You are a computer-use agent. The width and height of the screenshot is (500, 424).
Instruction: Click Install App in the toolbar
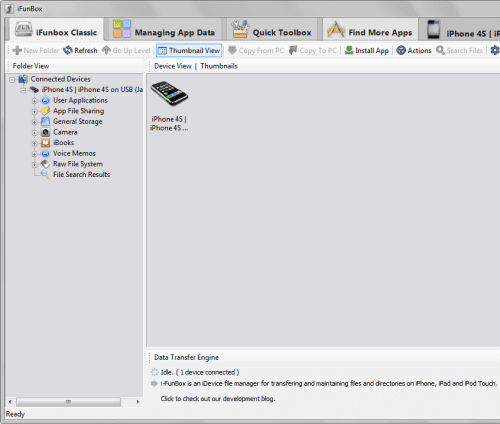(367, 51)
